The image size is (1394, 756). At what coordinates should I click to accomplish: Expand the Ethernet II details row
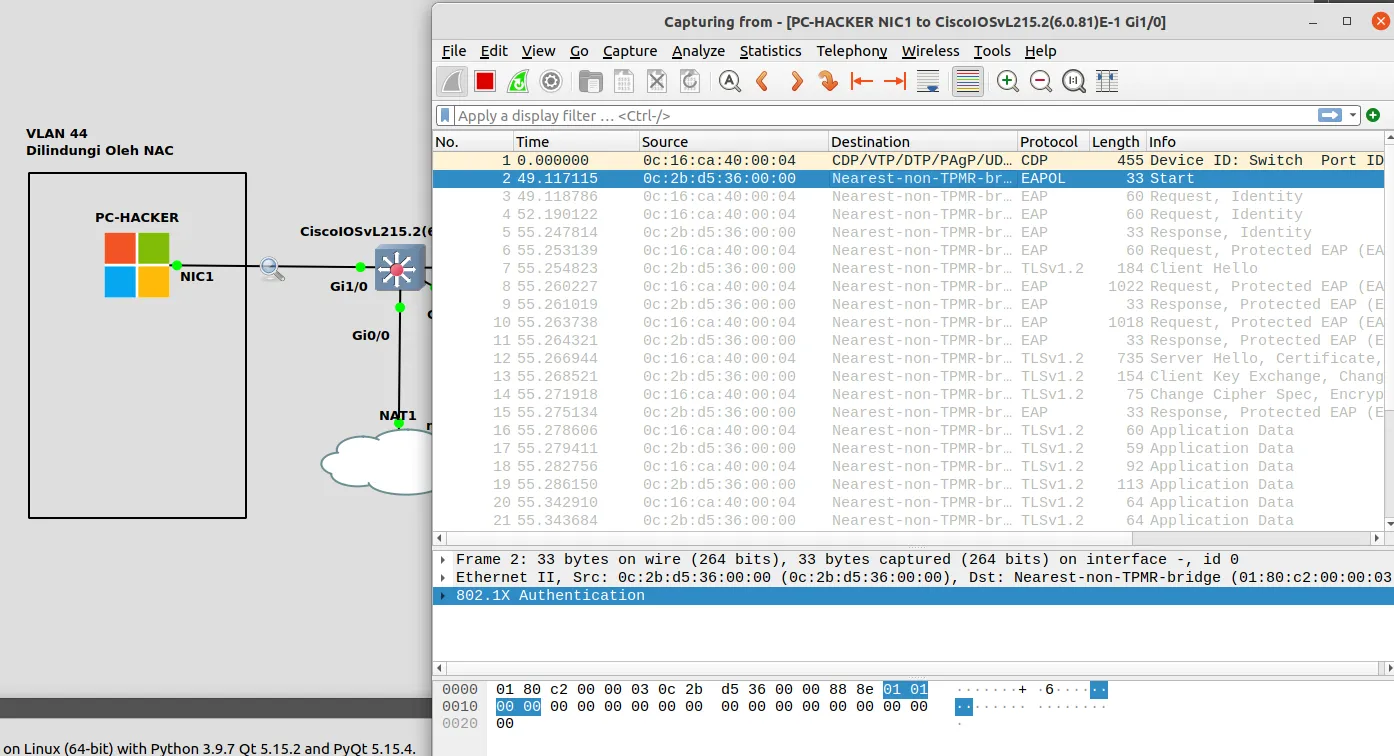coord(443,578)
